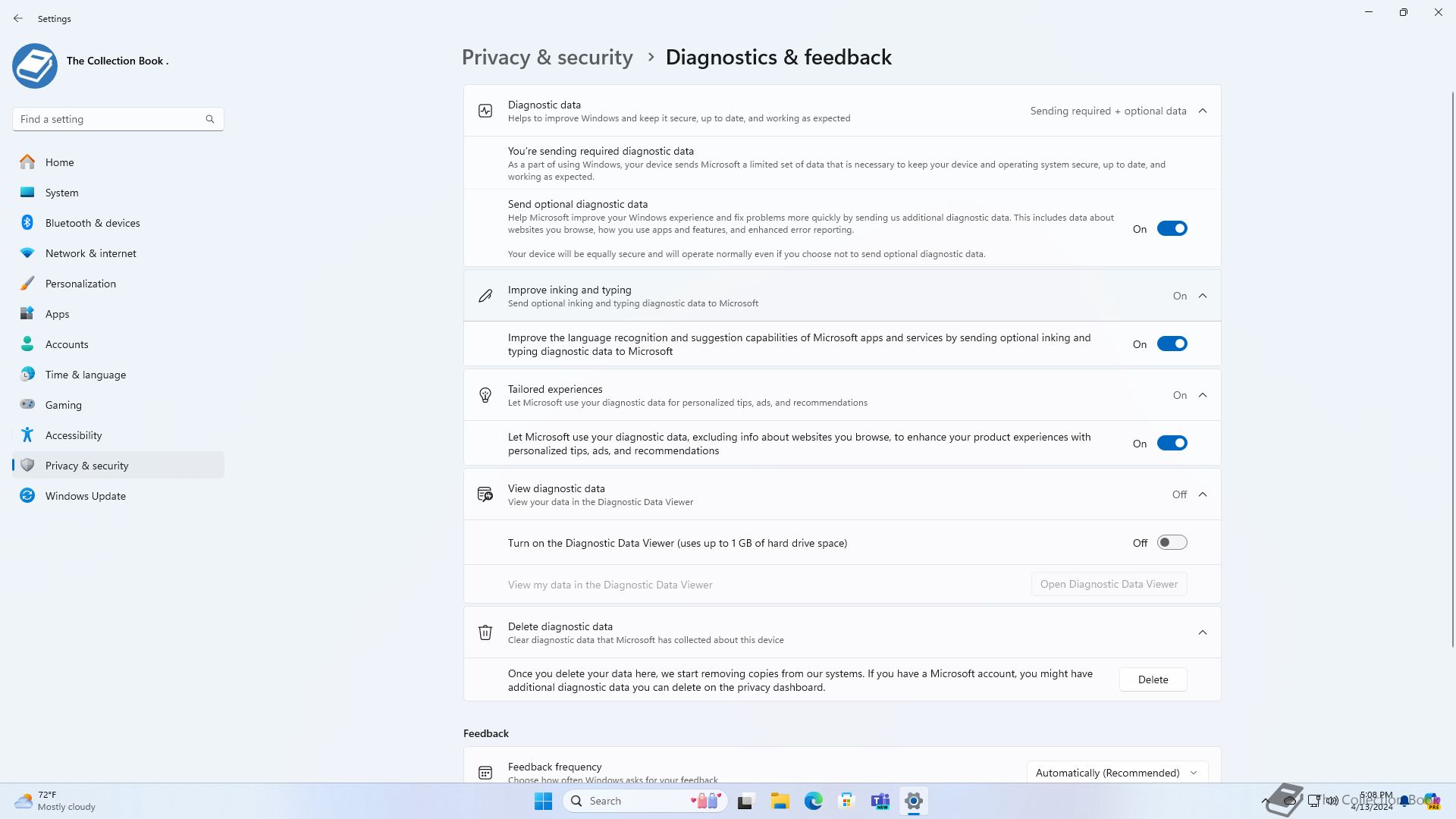Open the Feedback frequency dropdown
This screenshot has height=819, width=1456.
(1116, 772)
